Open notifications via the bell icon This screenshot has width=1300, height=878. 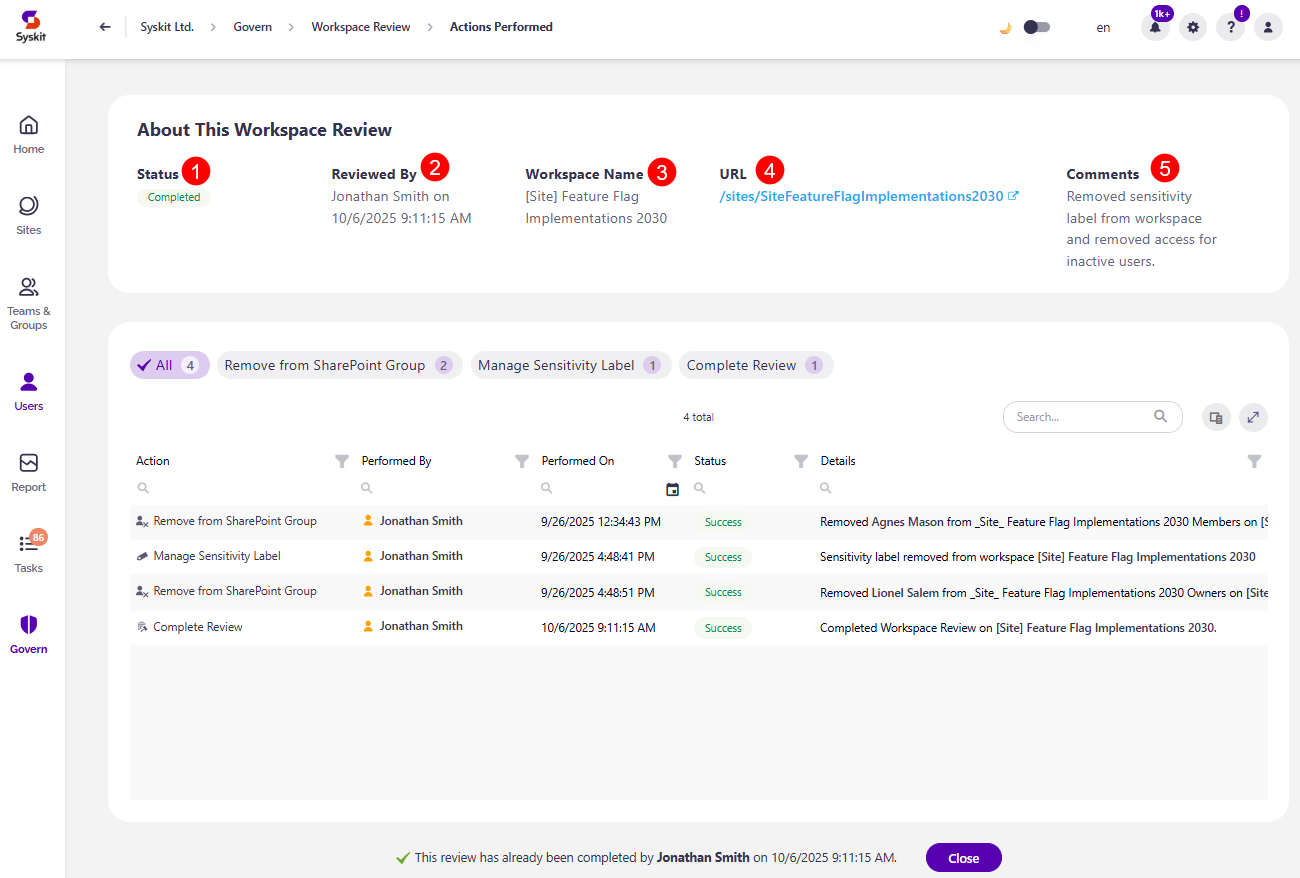[x=1155, y=27]
